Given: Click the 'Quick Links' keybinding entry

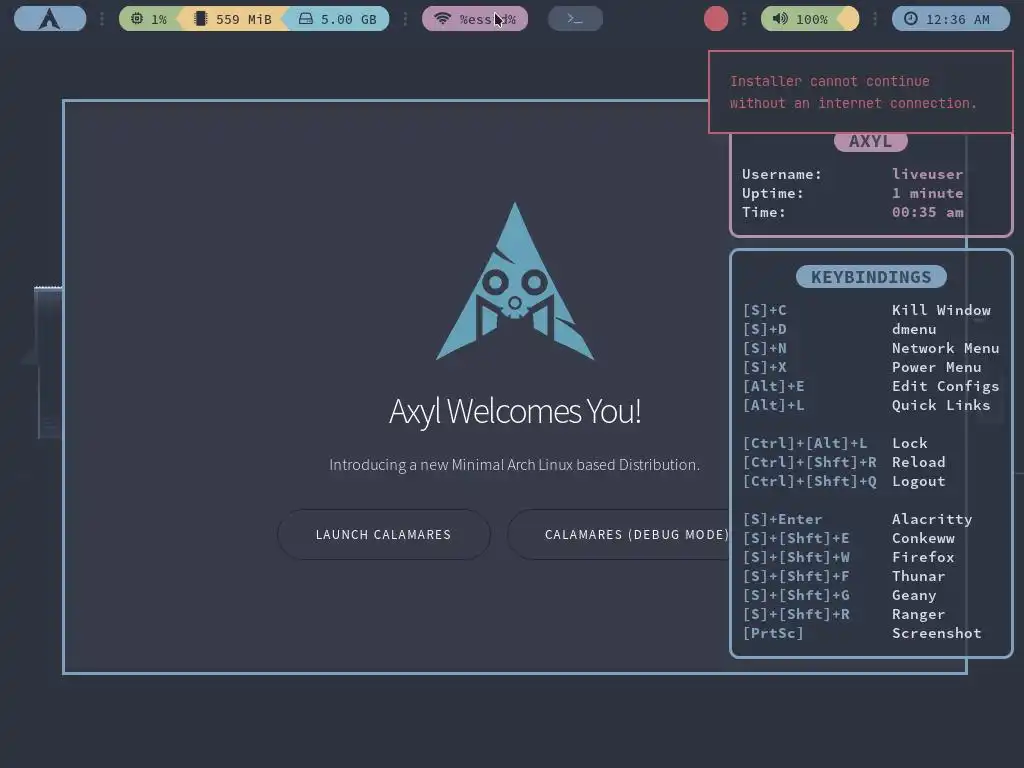Looking at the screenshot, I should tap(941, 405).
